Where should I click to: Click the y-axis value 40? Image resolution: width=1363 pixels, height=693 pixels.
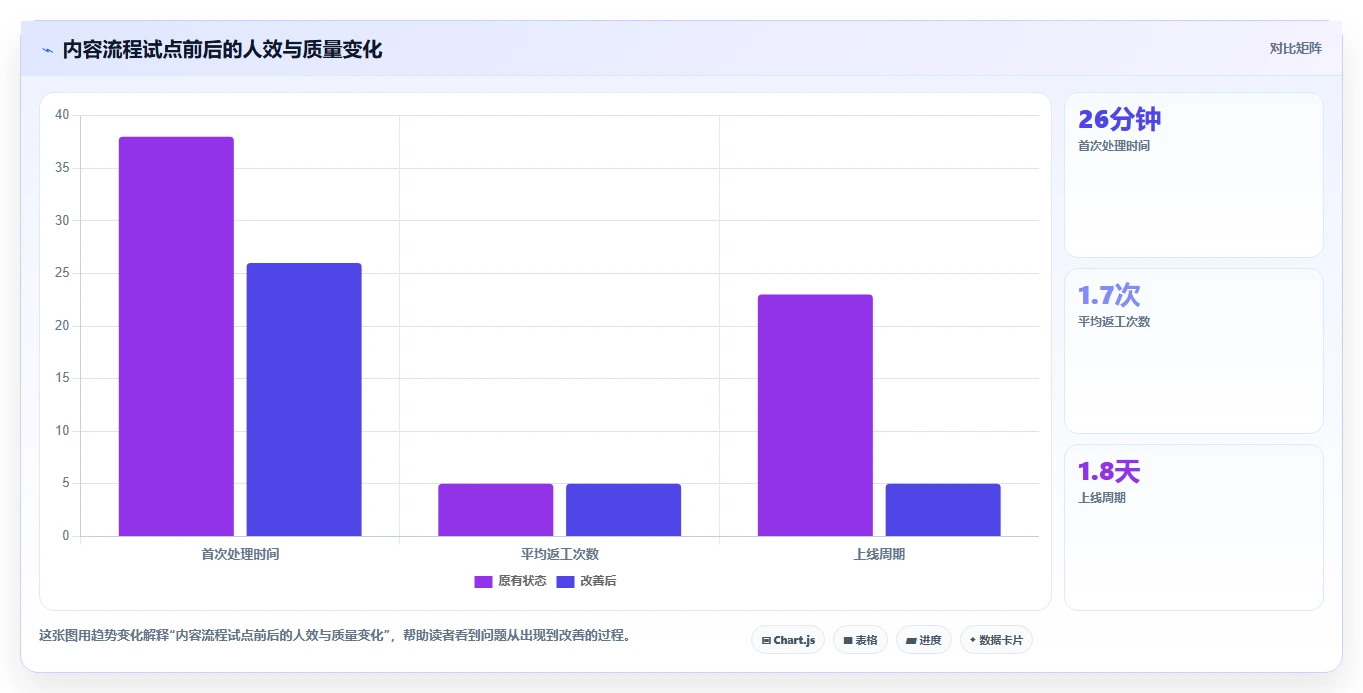[x=62, y=115]
